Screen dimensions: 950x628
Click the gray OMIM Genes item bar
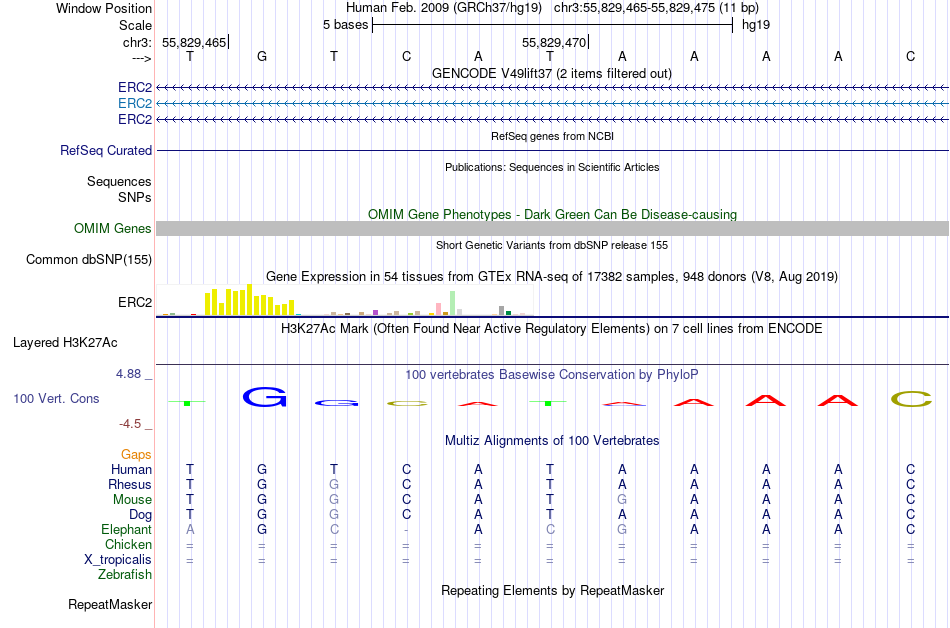(552, 228)
